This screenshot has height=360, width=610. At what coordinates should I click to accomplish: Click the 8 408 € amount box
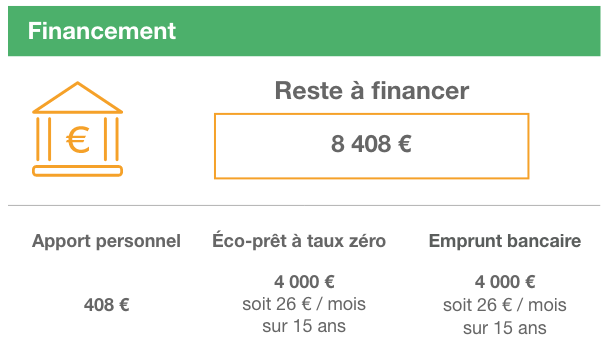pyautogui.click(x=372, y=146)
